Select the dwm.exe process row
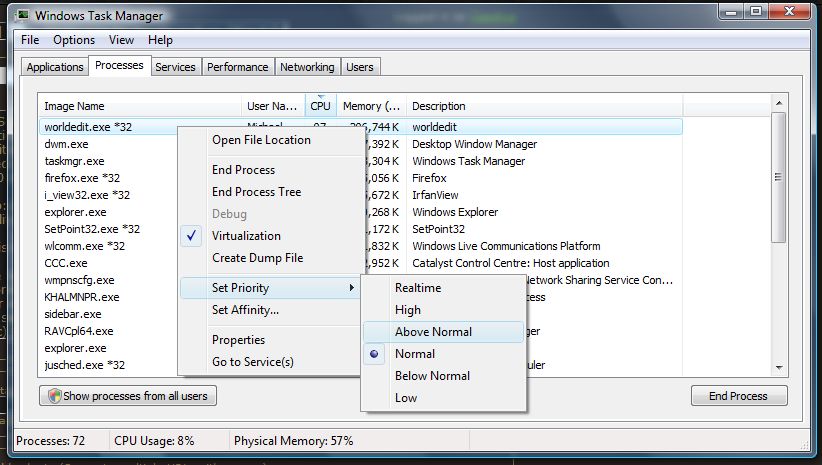 66,144
